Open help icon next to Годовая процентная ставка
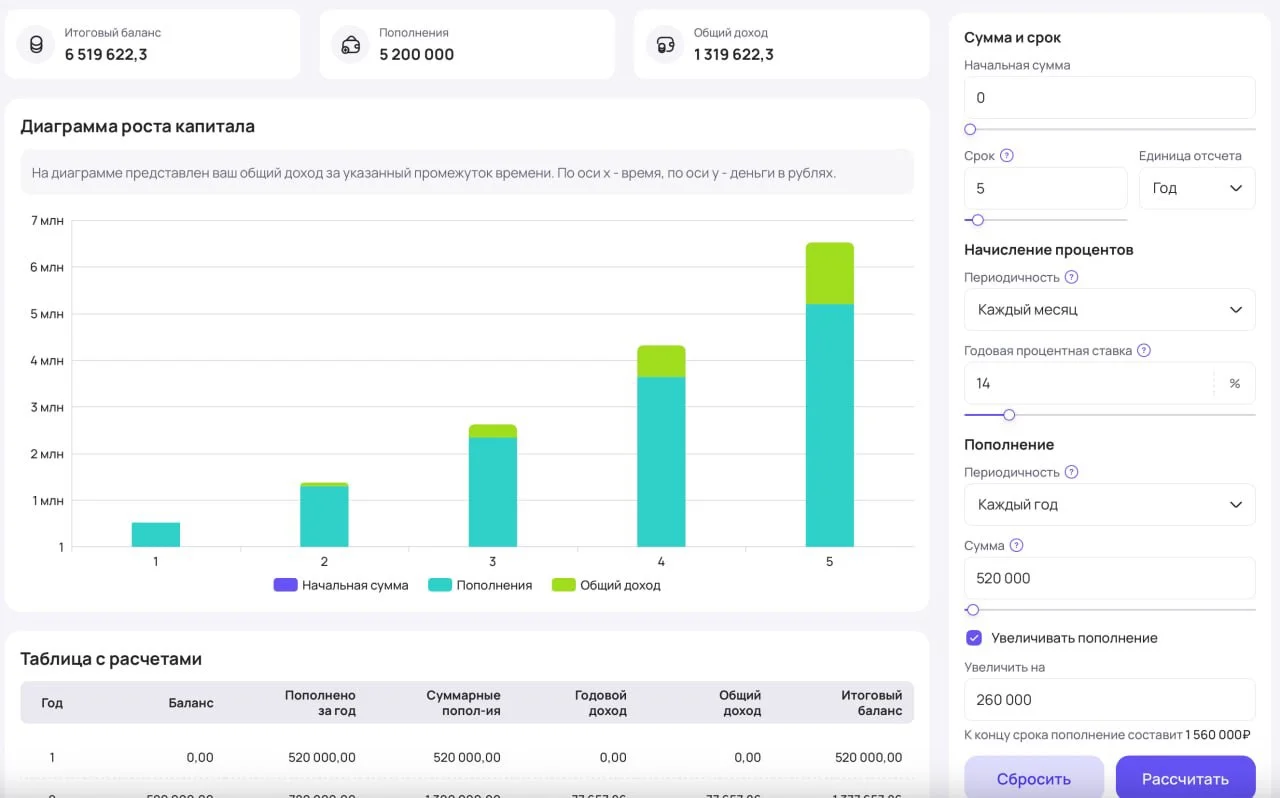1280x798 pixels. point(1144,351)
